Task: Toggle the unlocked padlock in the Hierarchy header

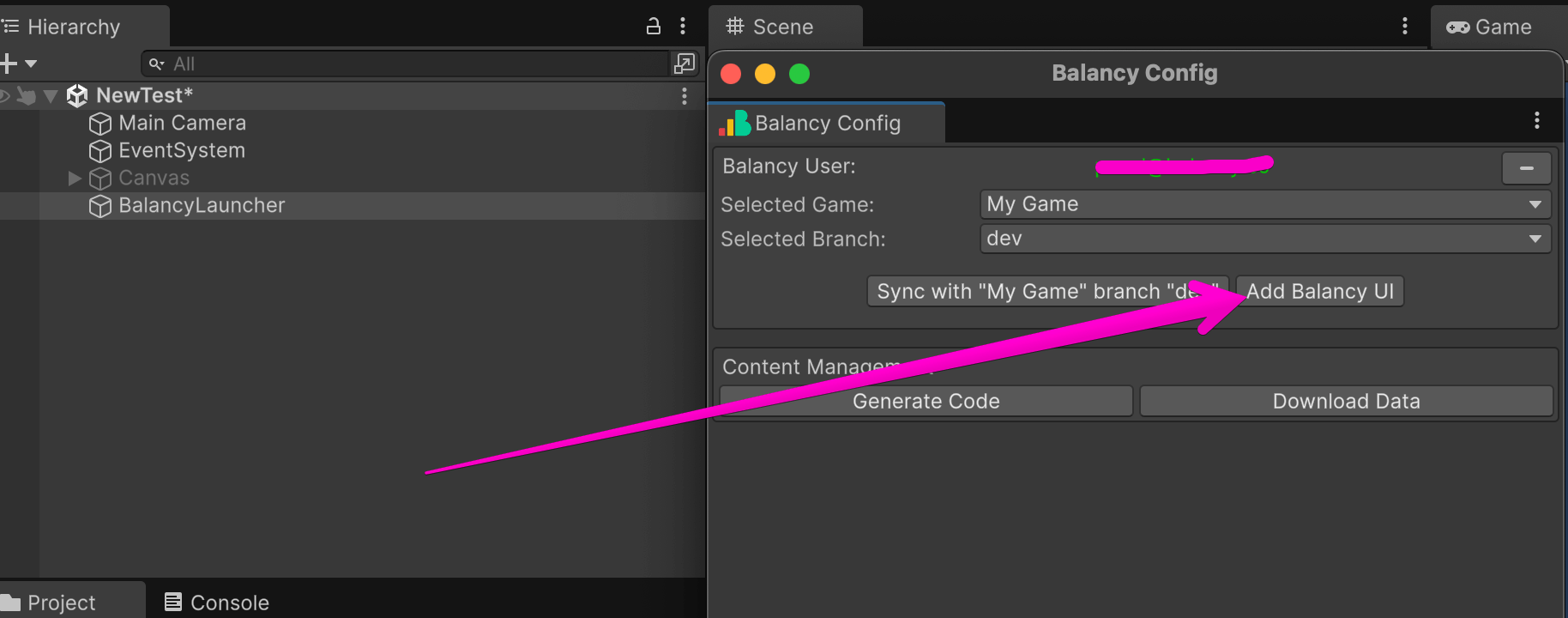Action: (x=653, y=27)
